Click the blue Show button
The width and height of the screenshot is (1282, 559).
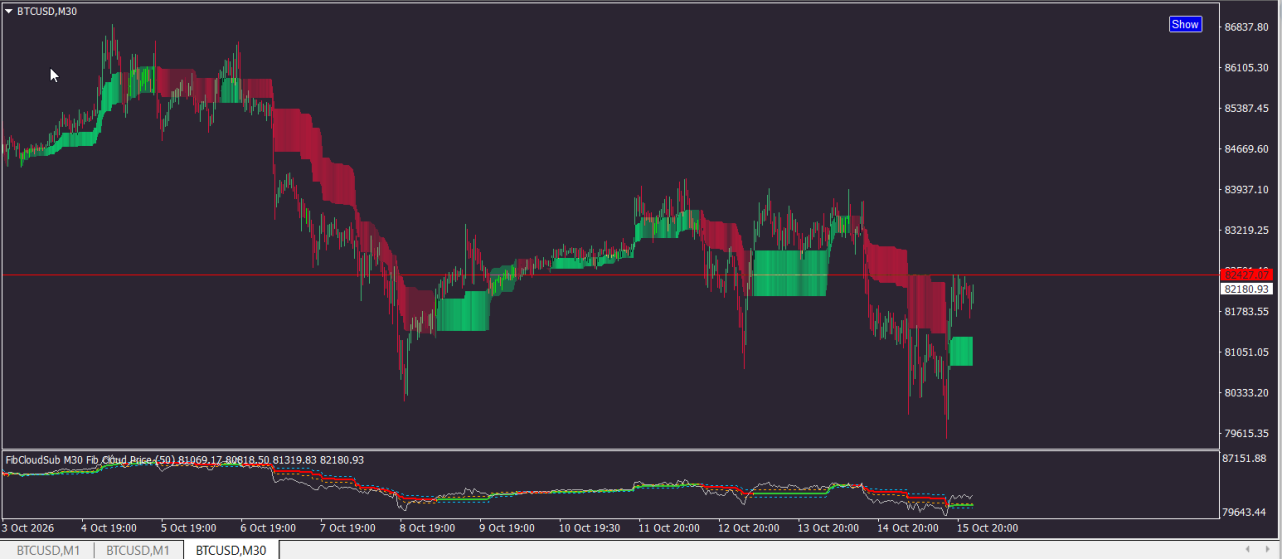1185,24
